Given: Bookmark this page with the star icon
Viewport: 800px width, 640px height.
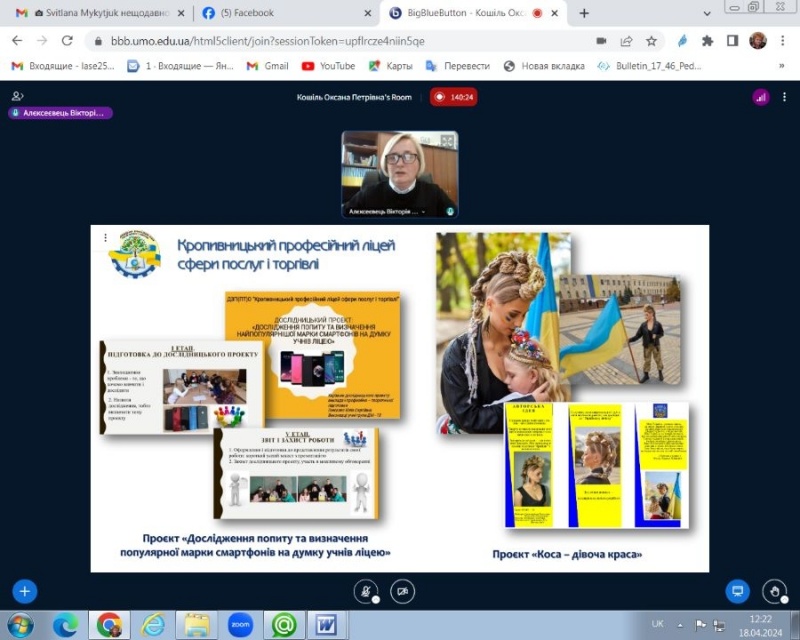Looking at the screenshot, I should pyautogui.click(x=651, y=41).
